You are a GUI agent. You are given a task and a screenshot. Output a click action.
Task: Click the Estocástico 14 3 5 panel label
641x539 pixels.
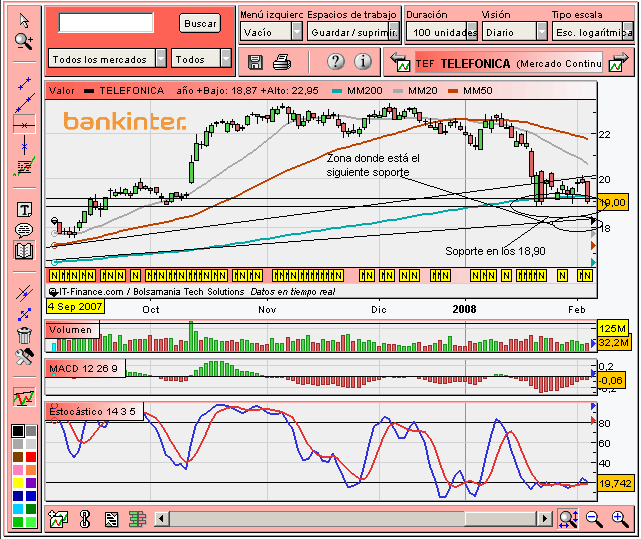(x=94, y=411)
